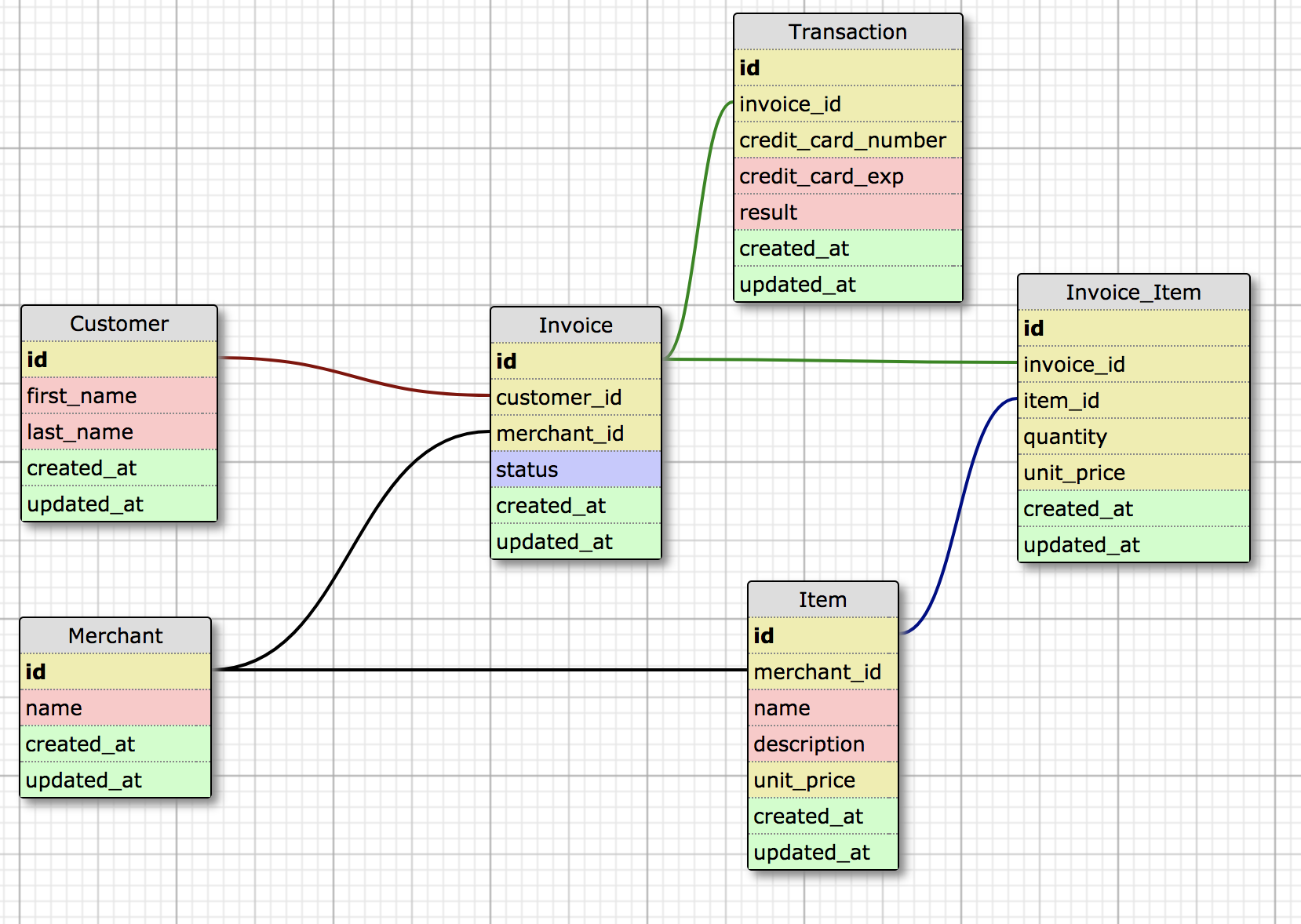1301x924 pixels.
Task: Select merchant_id in Invoice table
Action: tap(576, 434)
